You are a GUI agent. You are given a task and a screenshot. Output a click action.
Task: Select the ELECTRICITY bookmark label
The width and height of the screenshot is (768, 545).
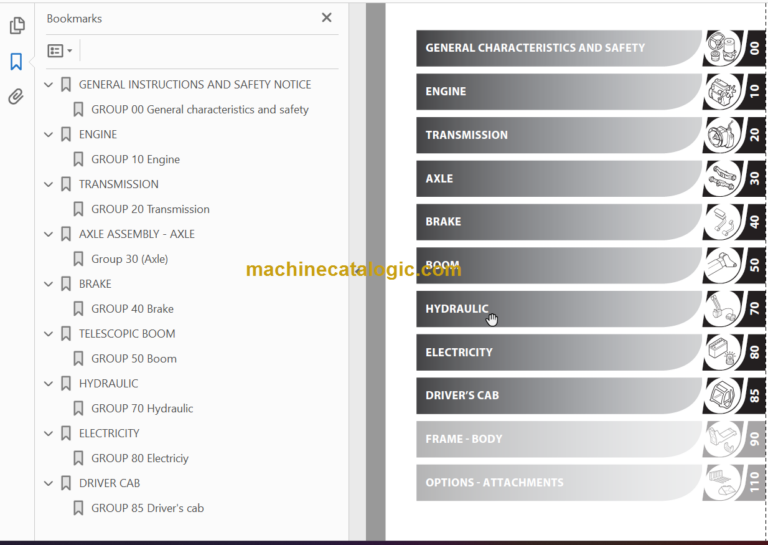click(109, 434)
